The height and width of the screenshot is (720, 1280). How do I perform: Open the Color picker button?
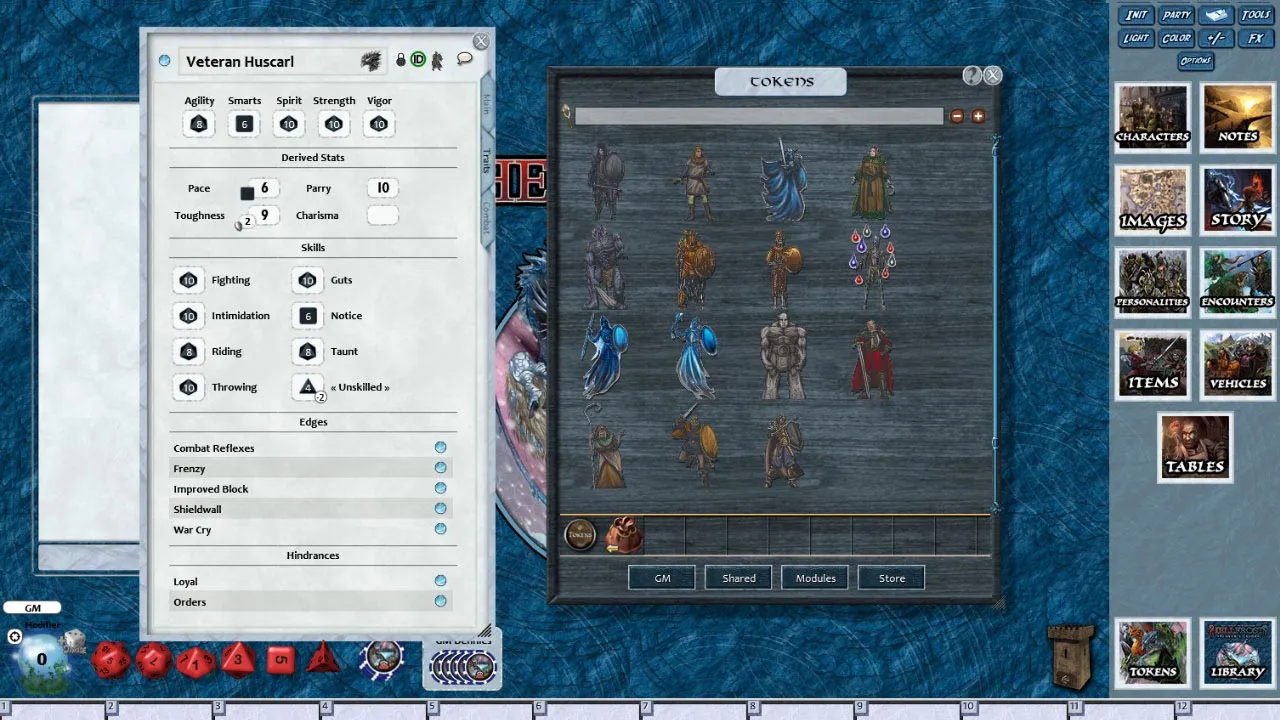[1176, 38]
